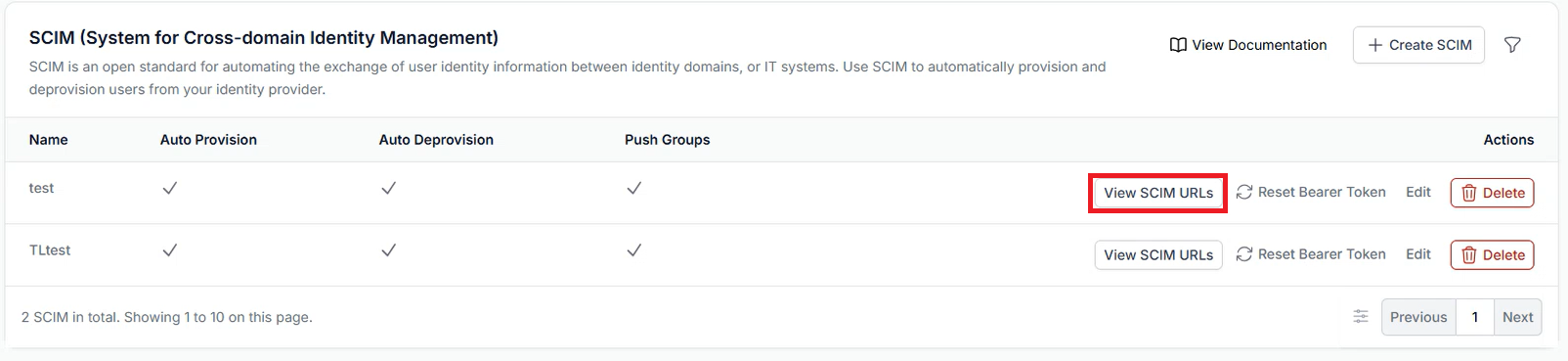
Task: Click the Push Groups column header
Action: click(x=668, y=140)
